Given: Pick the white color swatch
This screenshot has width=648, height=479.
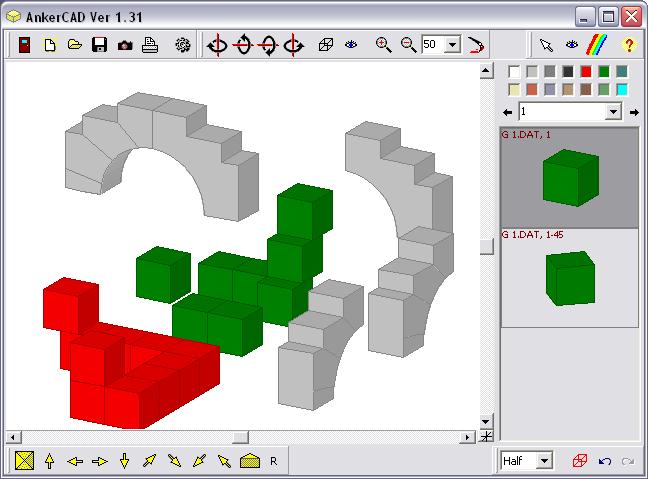Looking at the screenshot, I should point(514,72).
